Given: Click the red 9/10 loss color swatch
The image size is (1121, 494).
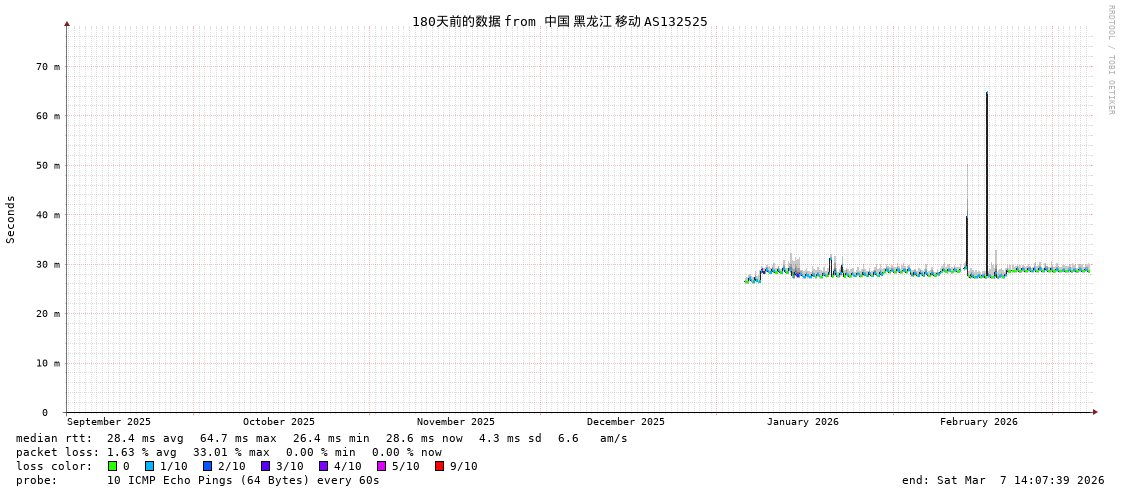Looking at the screenshot, I should 439,466.
